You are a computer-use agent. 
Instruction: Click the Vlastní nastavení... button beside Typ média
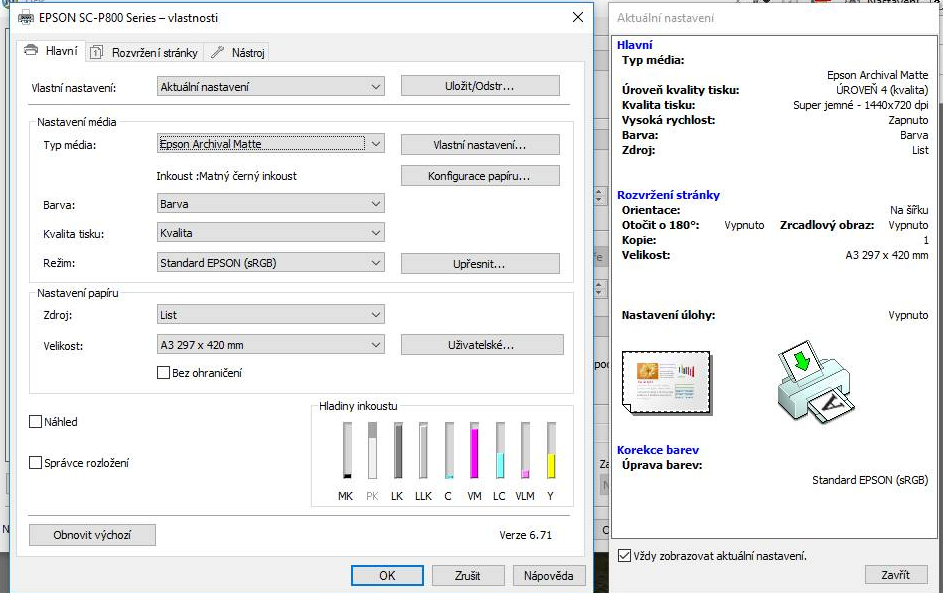click(480, 145)
